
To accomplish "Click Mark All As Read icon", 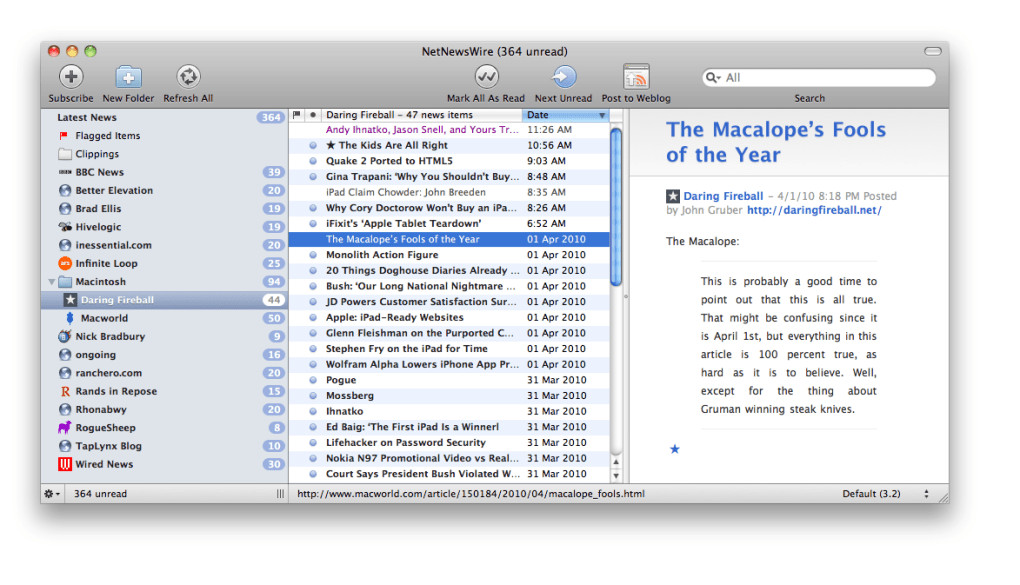I will coord(486,77).
